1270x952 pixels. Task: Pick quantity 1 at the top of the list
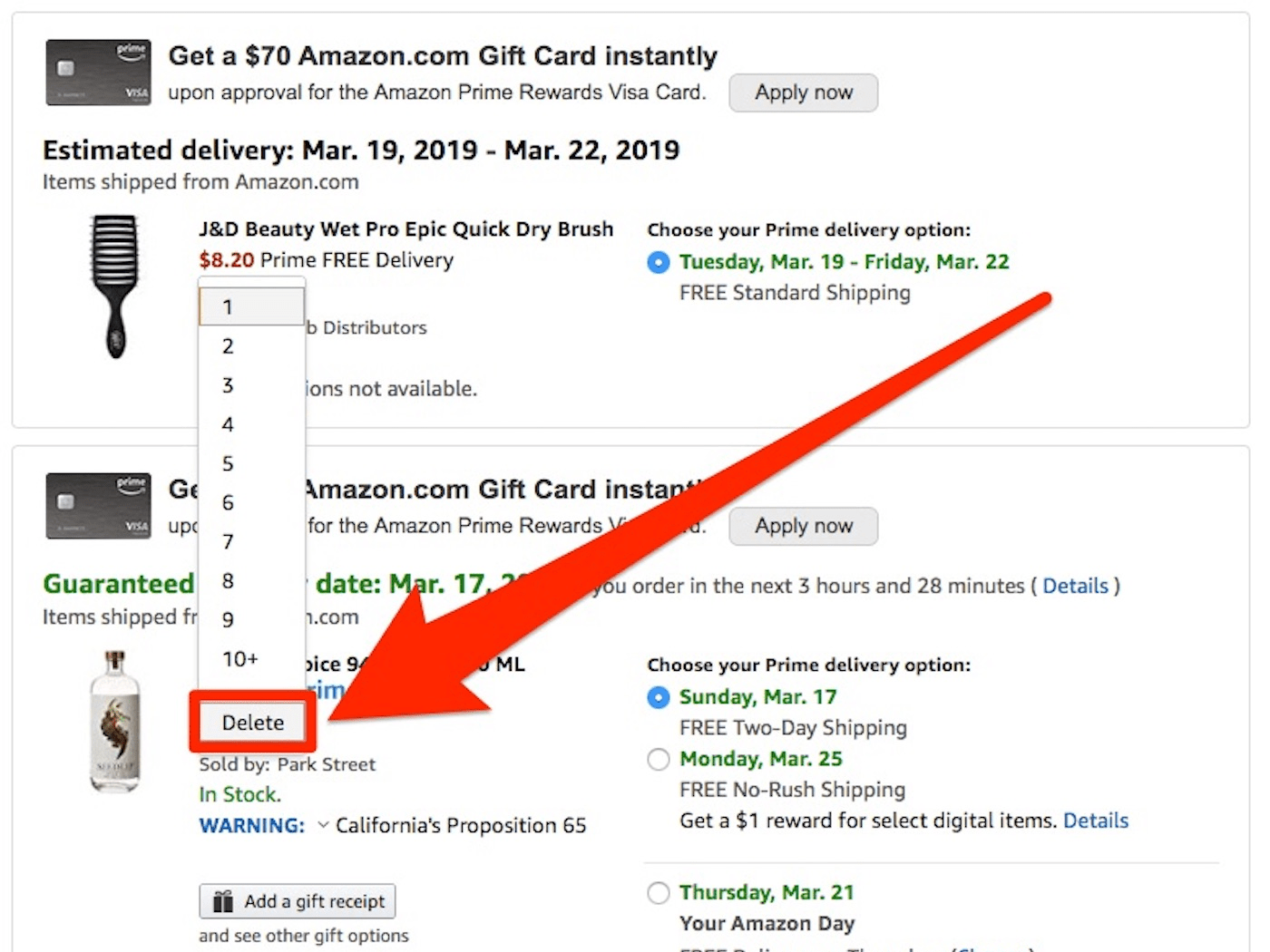(x=228, y=306)
